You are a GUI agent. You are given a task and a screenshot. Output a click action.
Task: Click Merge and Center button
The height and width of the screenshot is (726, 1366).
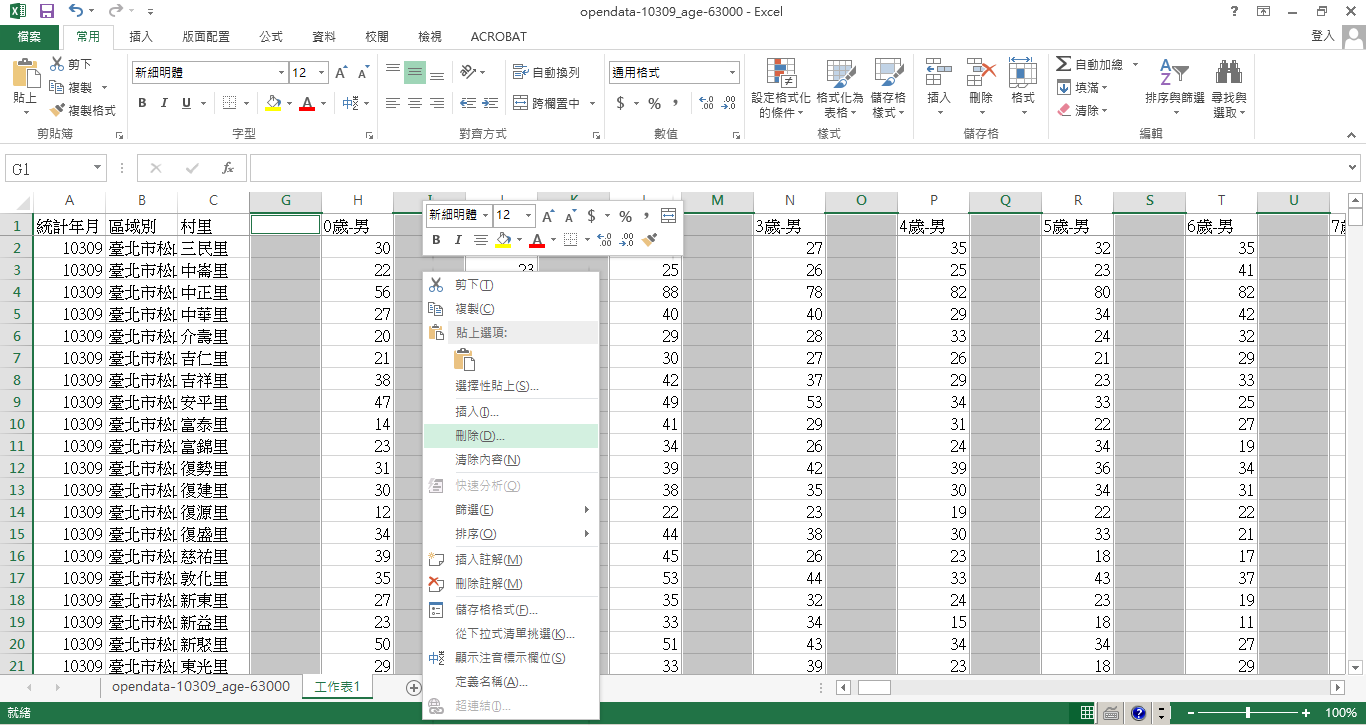tap(547, 103)
